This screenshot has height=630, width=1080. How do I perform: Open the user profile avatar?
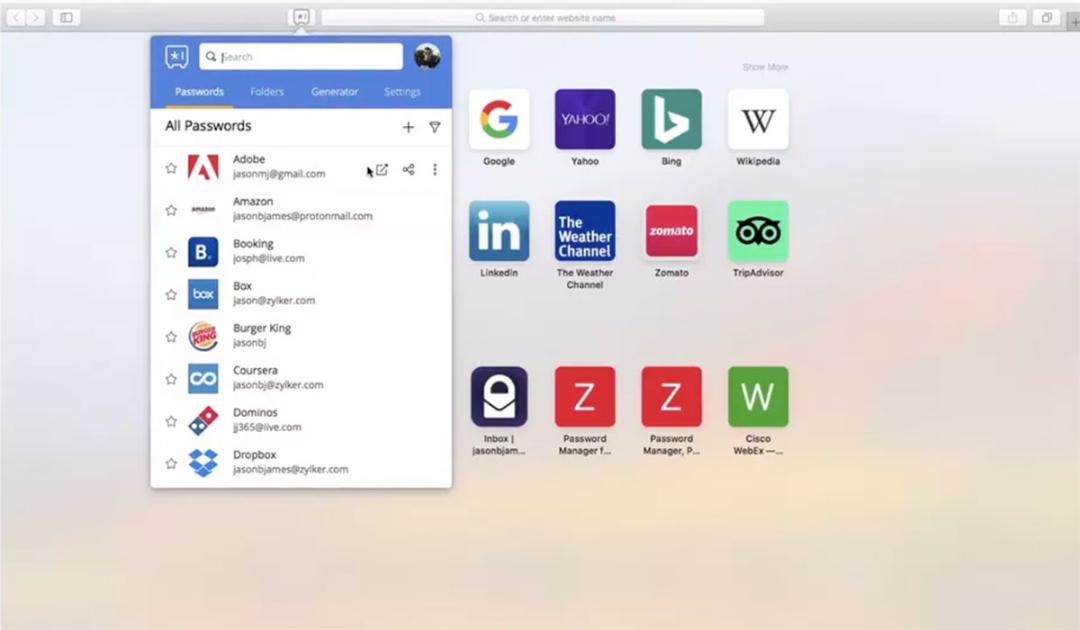coord(427,56)
